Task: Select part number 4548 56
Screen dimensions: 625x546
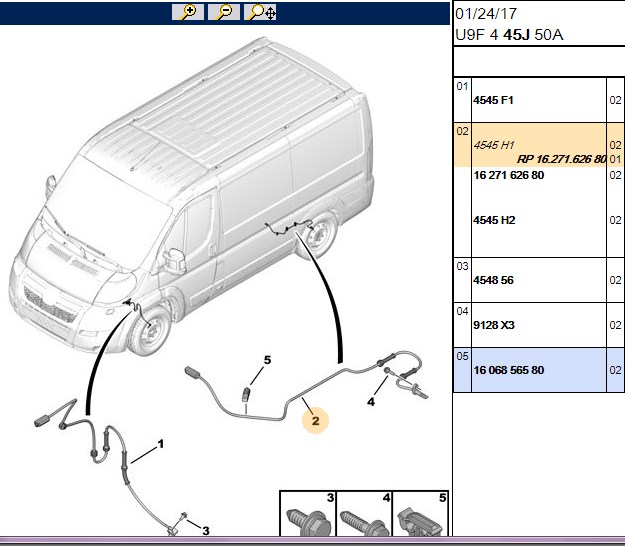Action: pyautogui.click(x=493, y=280)
